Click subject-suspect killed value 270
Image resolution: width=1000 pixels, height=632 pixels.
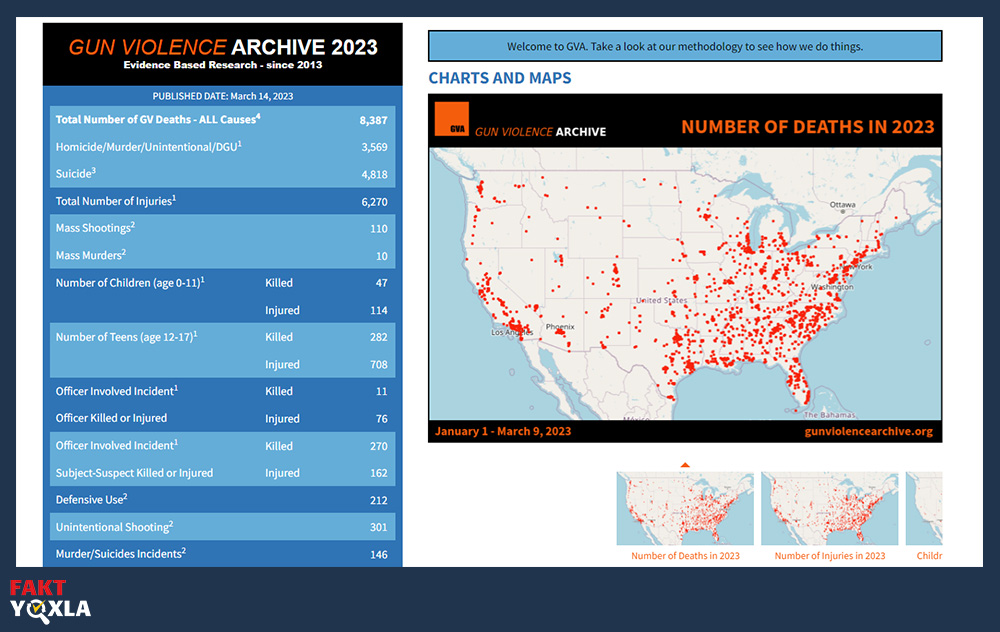coord(379,446)
